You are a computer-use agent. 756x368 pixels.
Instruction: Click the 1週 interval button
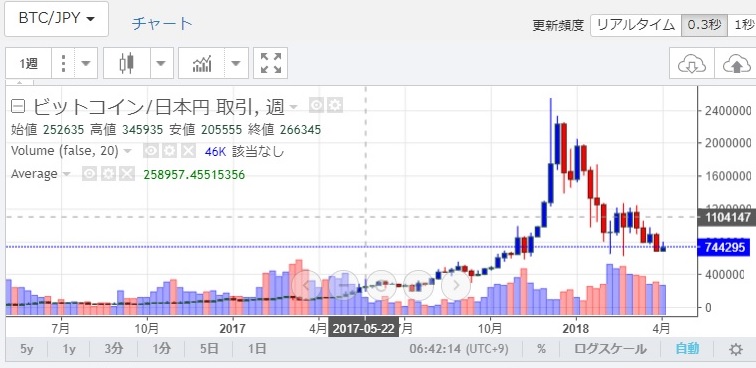coord(28,63)
